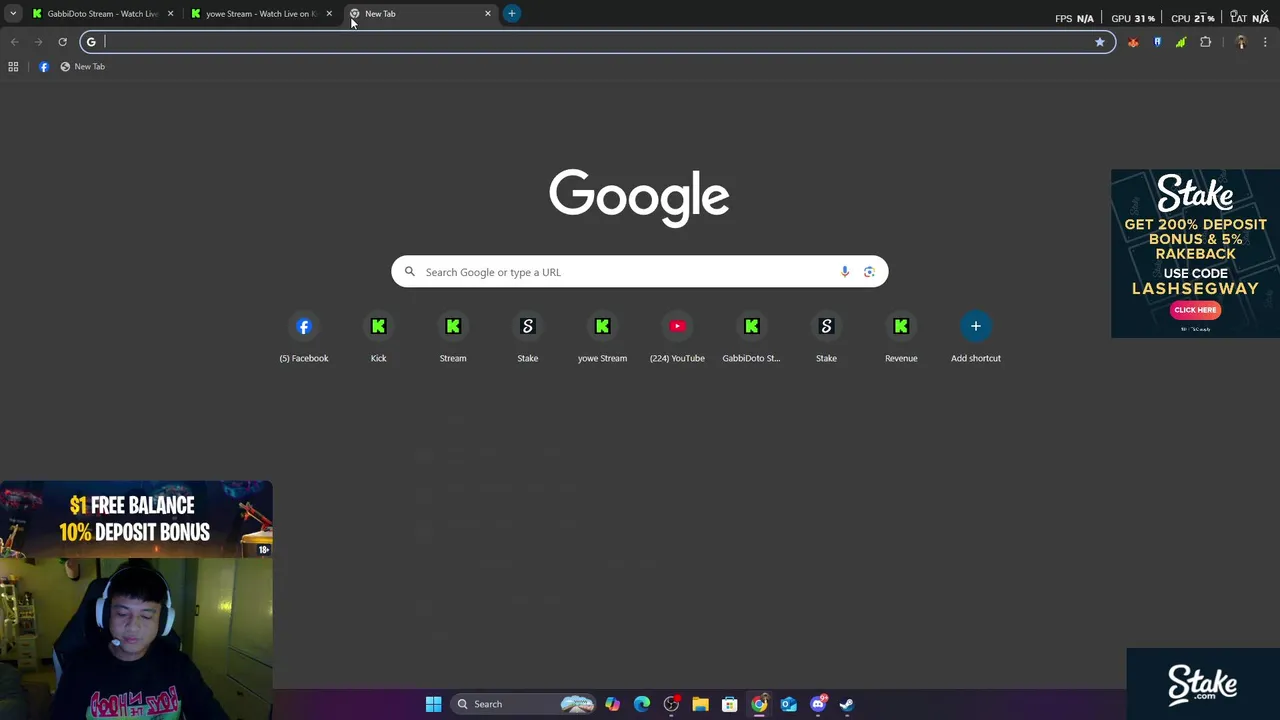Reload the current page
Viewport: 1280px width, 720px height.
62,42
